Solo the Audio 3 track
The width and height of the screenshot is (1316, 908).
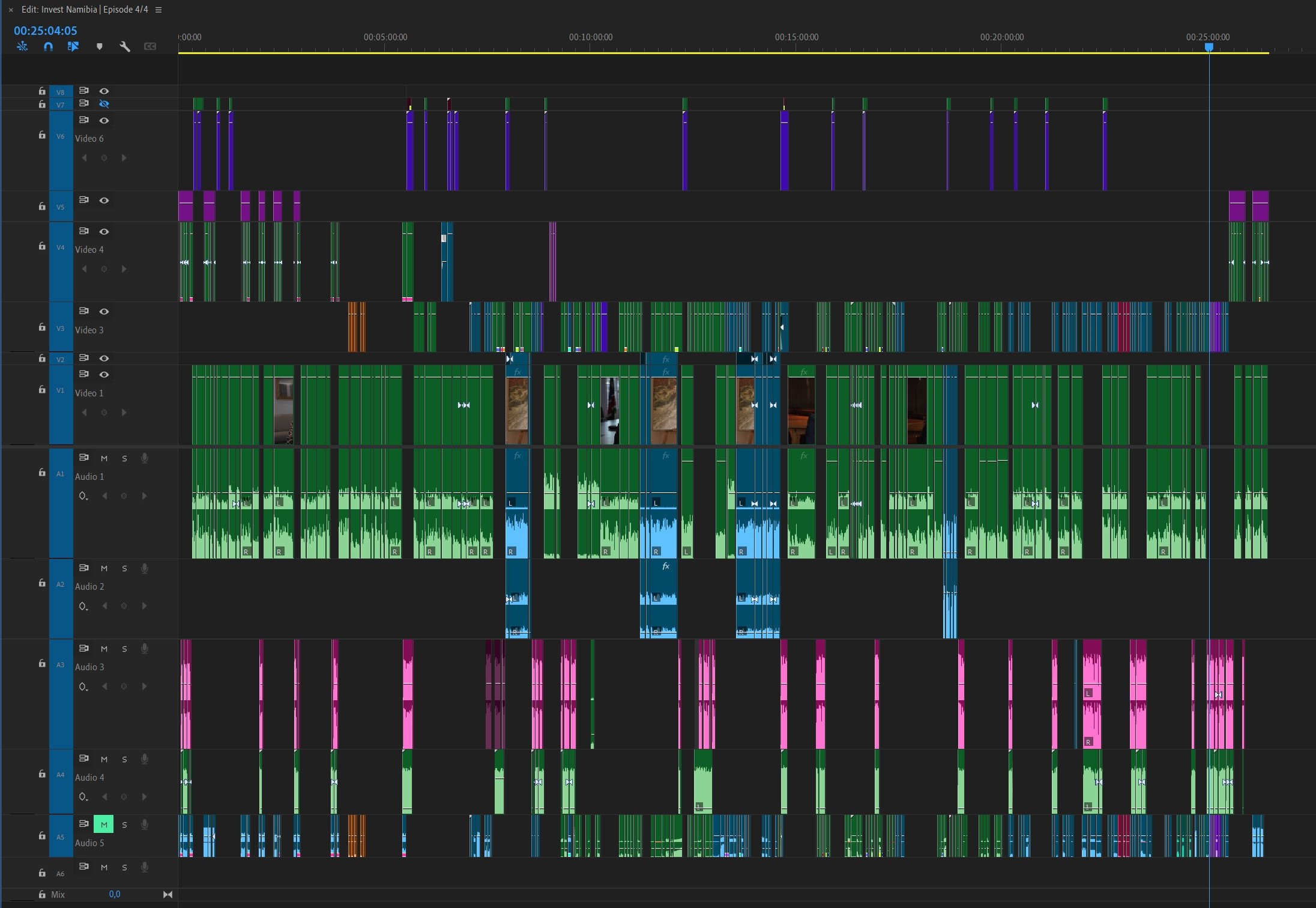[x=124, y=649]
